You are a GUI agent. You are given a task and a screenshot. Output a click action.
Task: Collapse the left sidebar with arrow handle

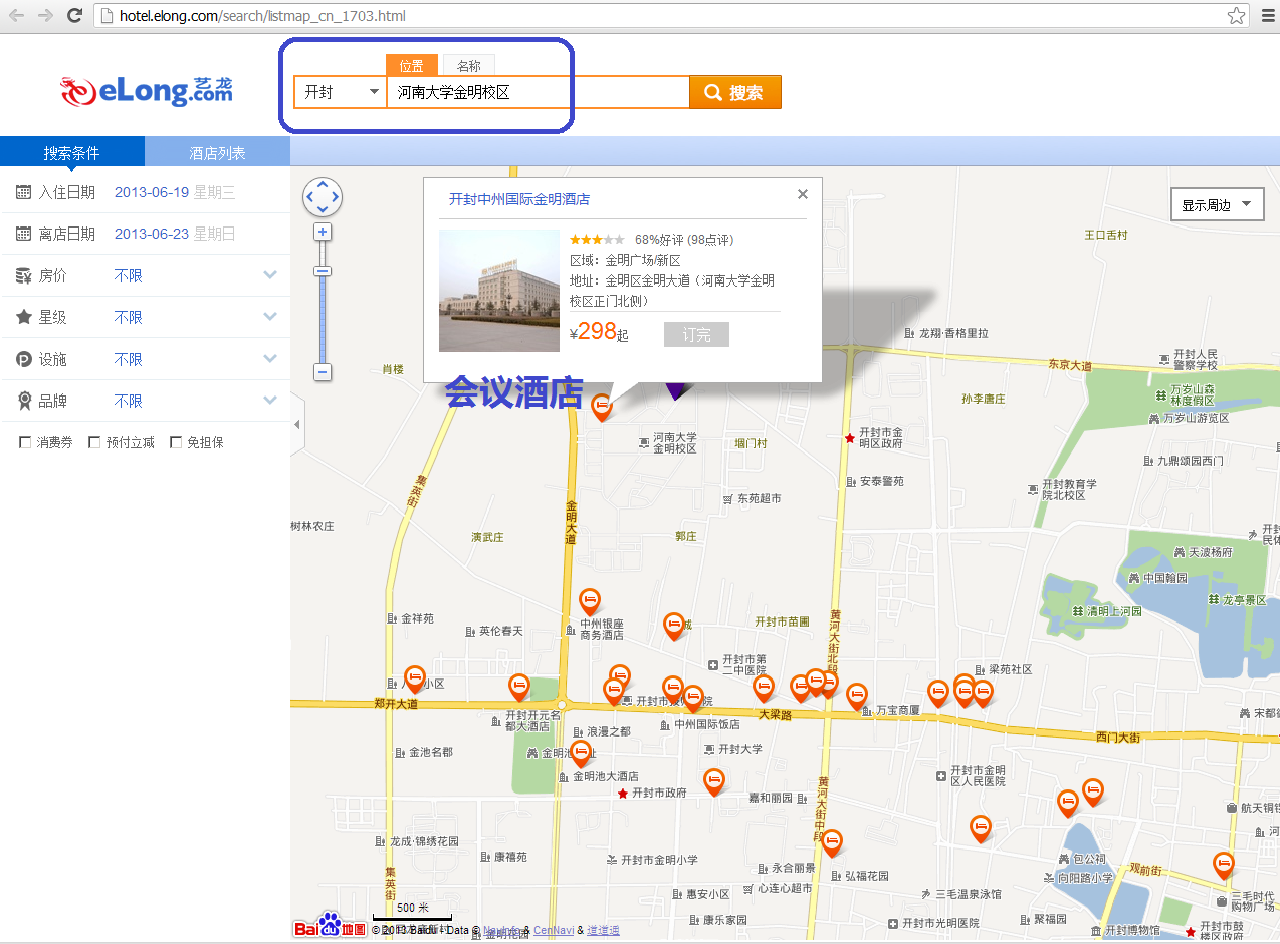click(296, 425)
